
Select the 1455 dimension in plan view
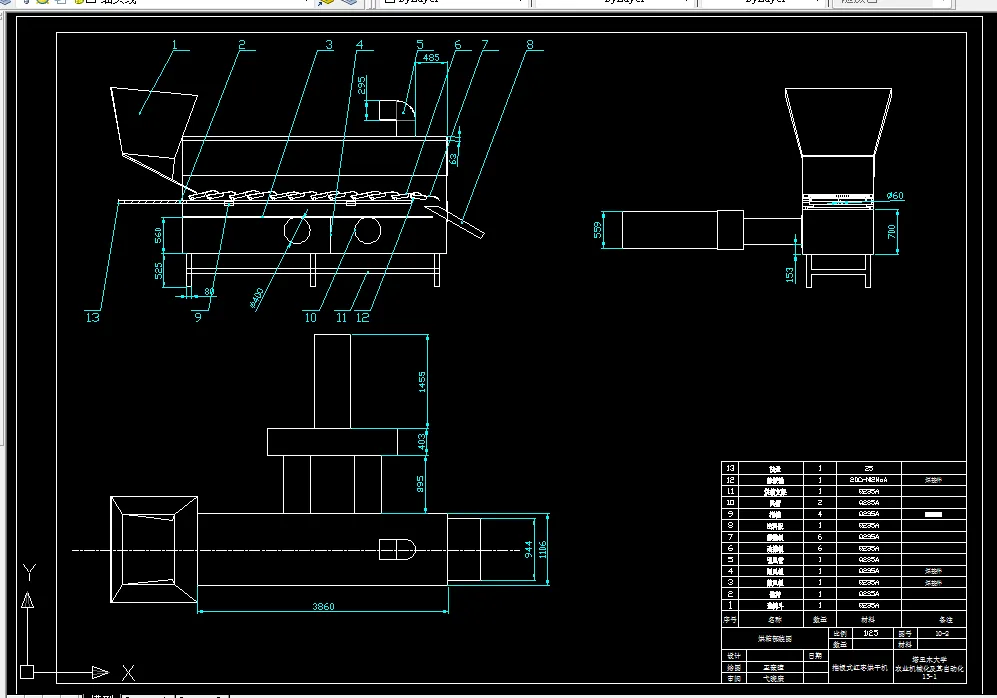tap(422, 381)
